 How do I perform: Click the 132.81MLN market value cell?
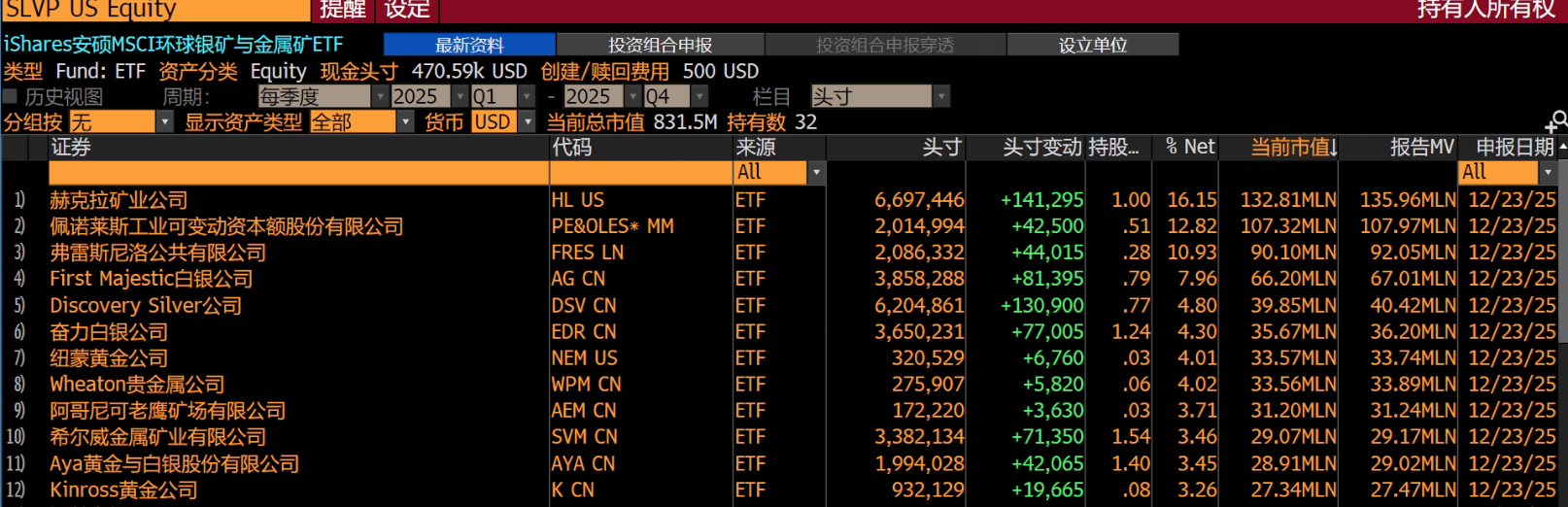coord(1288,200)
